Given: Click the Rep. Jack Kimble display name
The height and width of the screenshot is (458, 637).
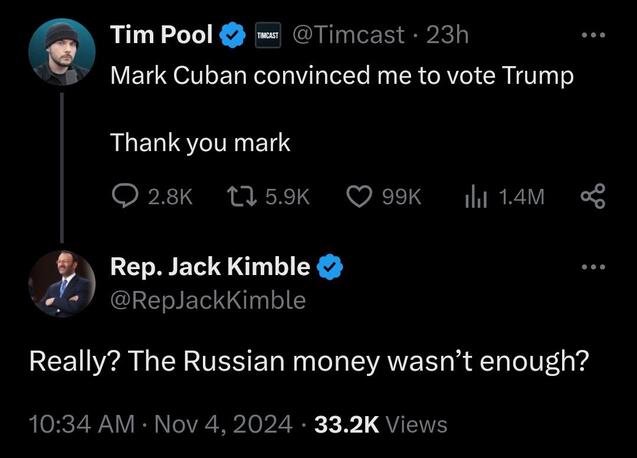Looking at the screenshot, I should 209,267.
